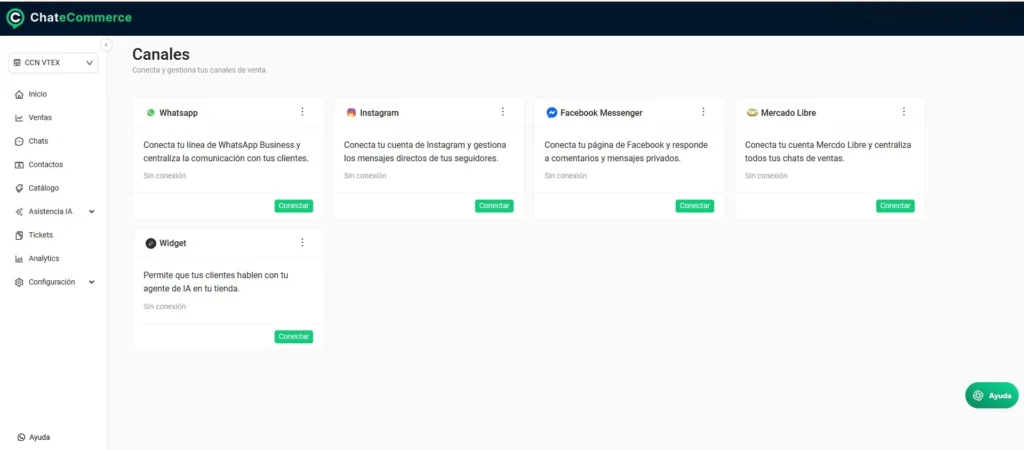Click the Asistencia IA sparkle icon
The width and height of the screenshot is (1024, 450).
[19, 212]
